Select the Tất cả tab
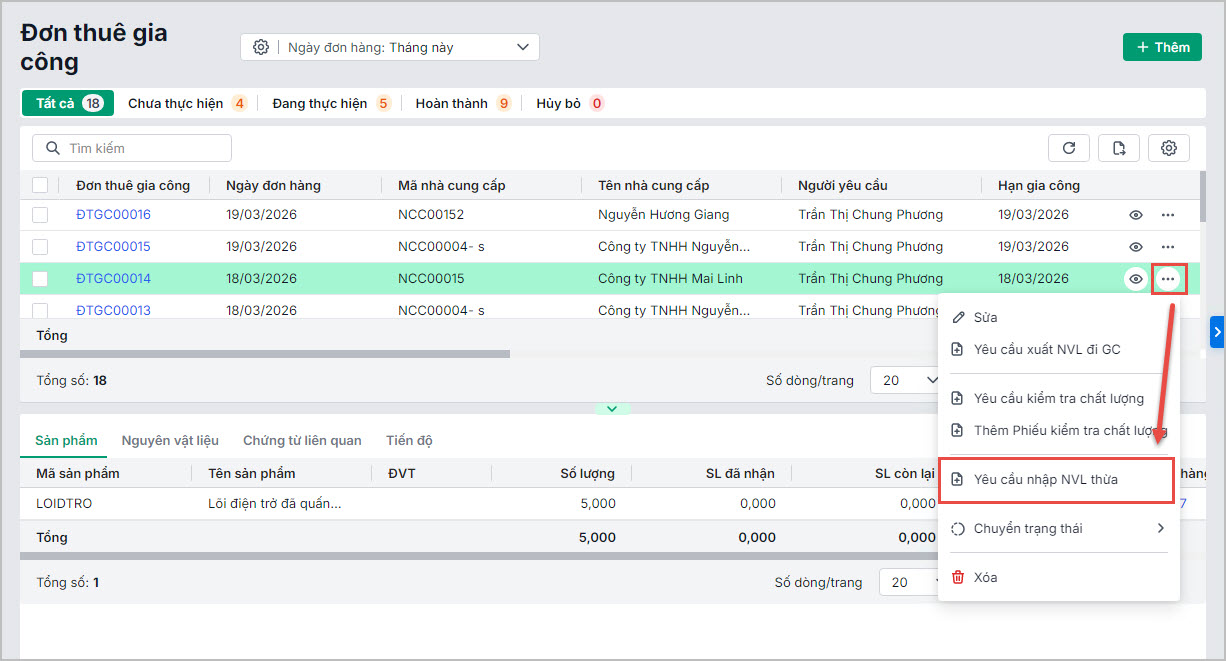Viewport: 1226px width, 661px height. (x=68, y=103)
